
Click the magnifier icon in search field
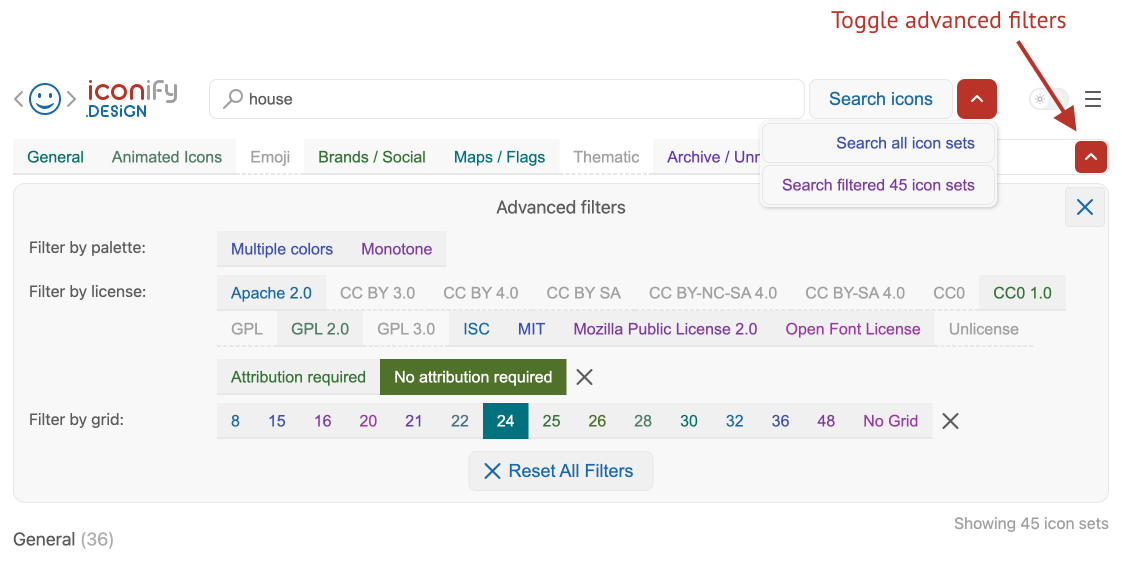click(x=233, y=99)
